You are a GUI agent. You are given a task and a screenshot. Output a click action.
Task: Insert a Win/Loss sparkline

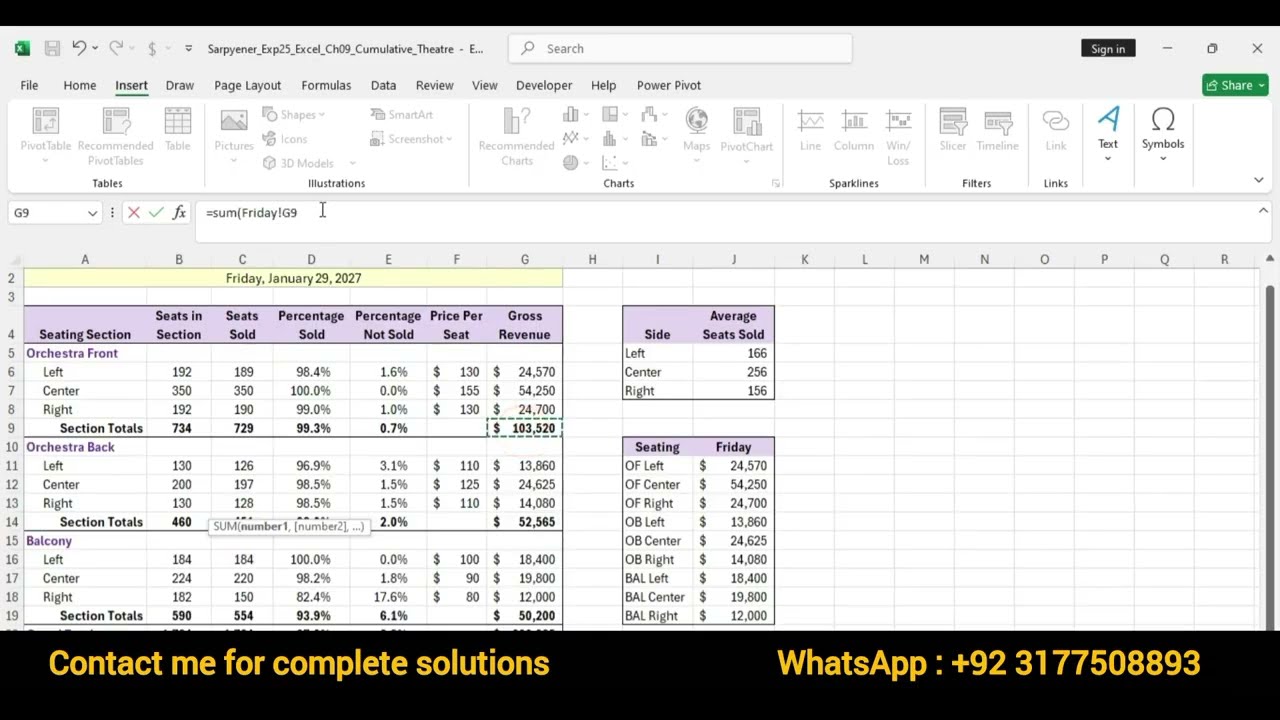click(x=898, y=137)
